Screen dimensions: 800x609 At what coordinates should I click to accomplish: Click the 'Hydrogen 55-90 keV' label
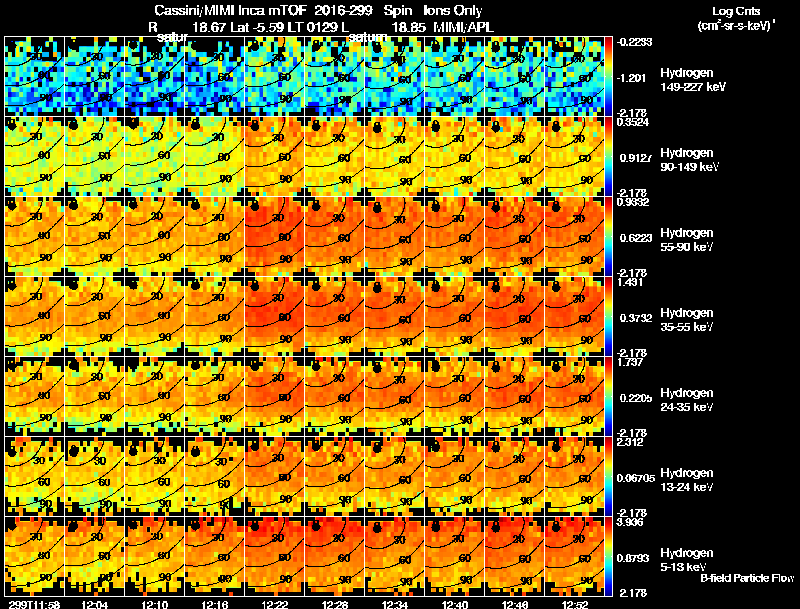point(687,240)
